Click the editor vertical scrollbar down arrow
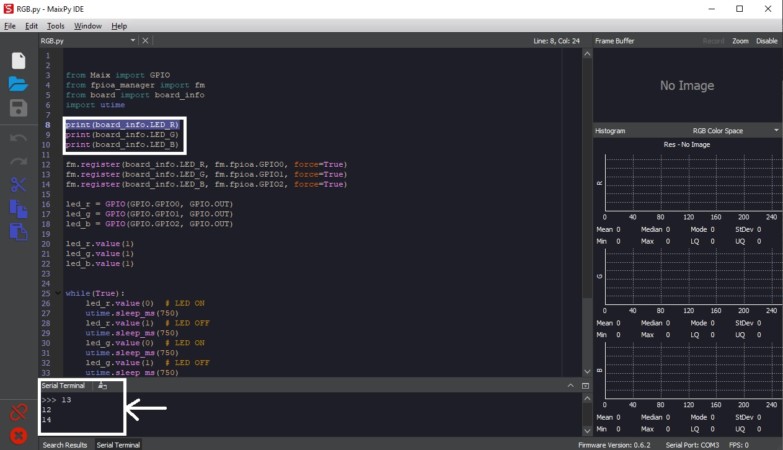 coord(587,372)
